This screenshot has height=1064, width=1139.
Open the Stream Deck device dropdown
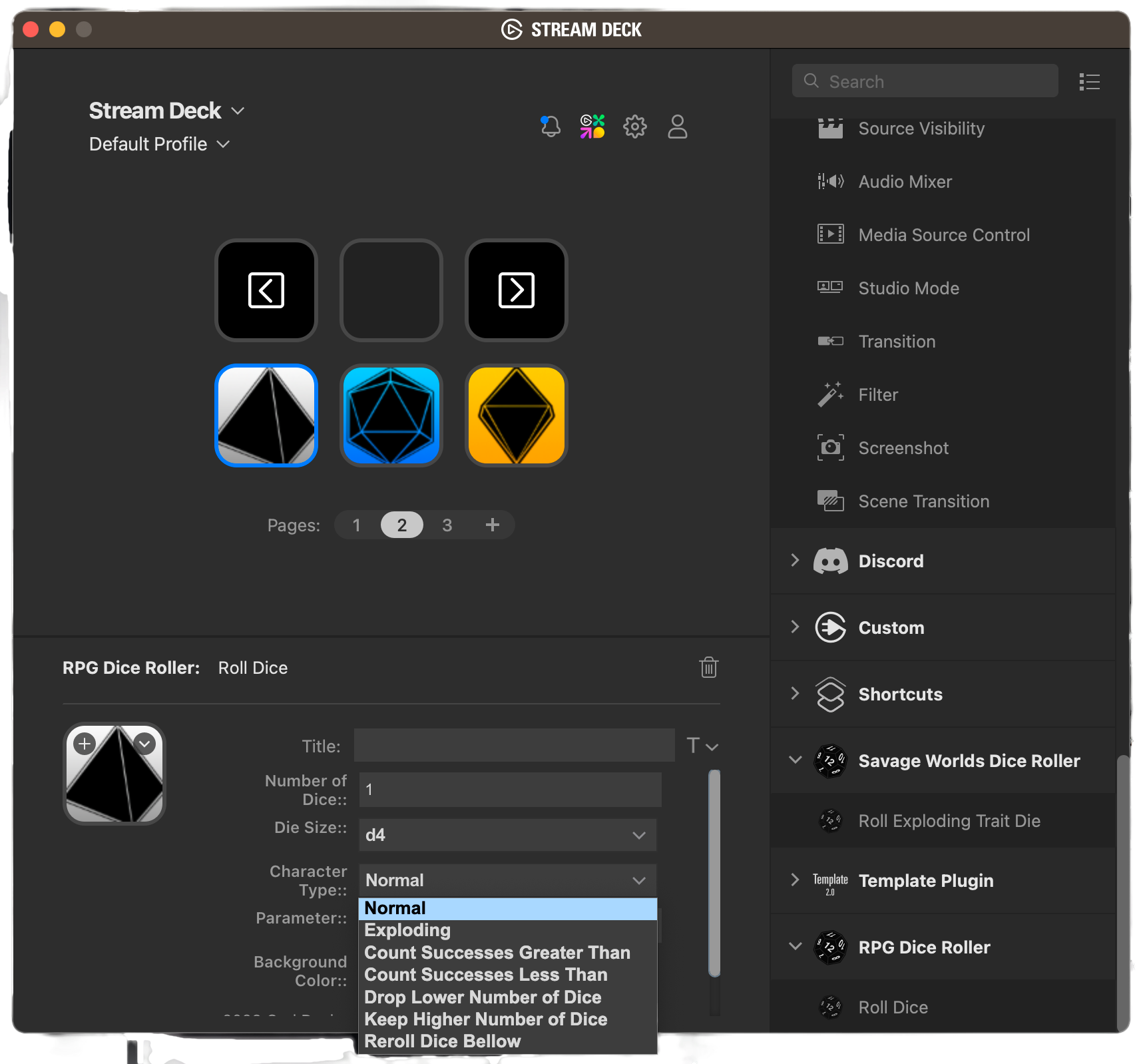click(x=167, y=111)
